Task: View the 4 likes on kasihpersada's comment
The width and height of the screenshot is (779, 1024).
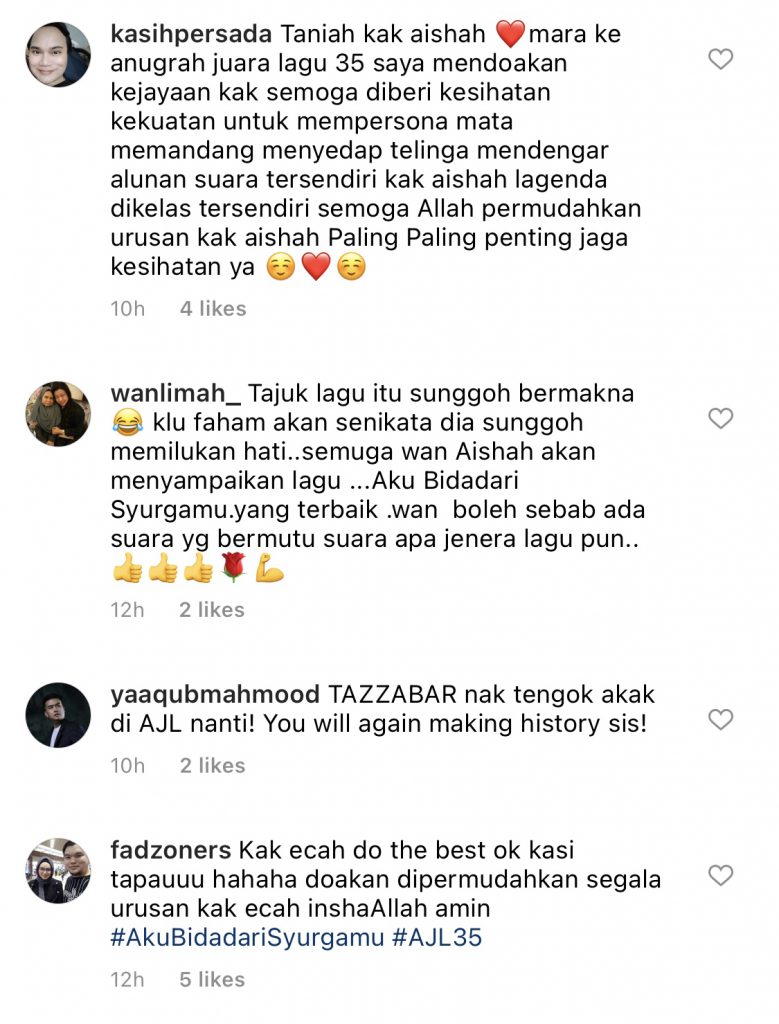Action: pyautogui.click(x=213, y=308)
